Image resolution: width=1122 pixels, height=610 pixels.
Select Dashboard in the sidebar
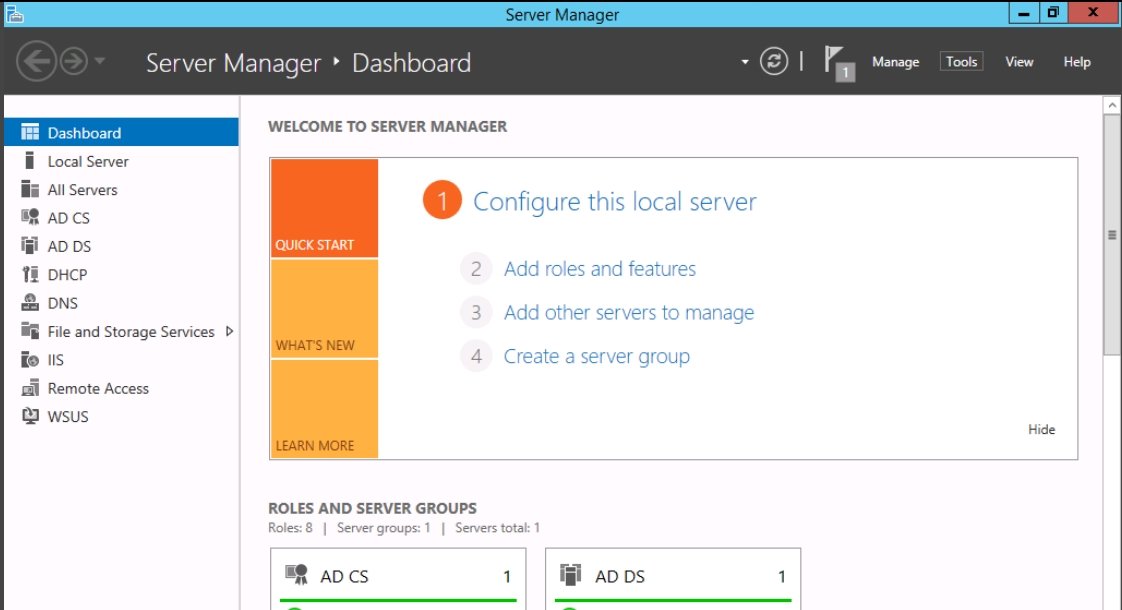click(121, 132)
